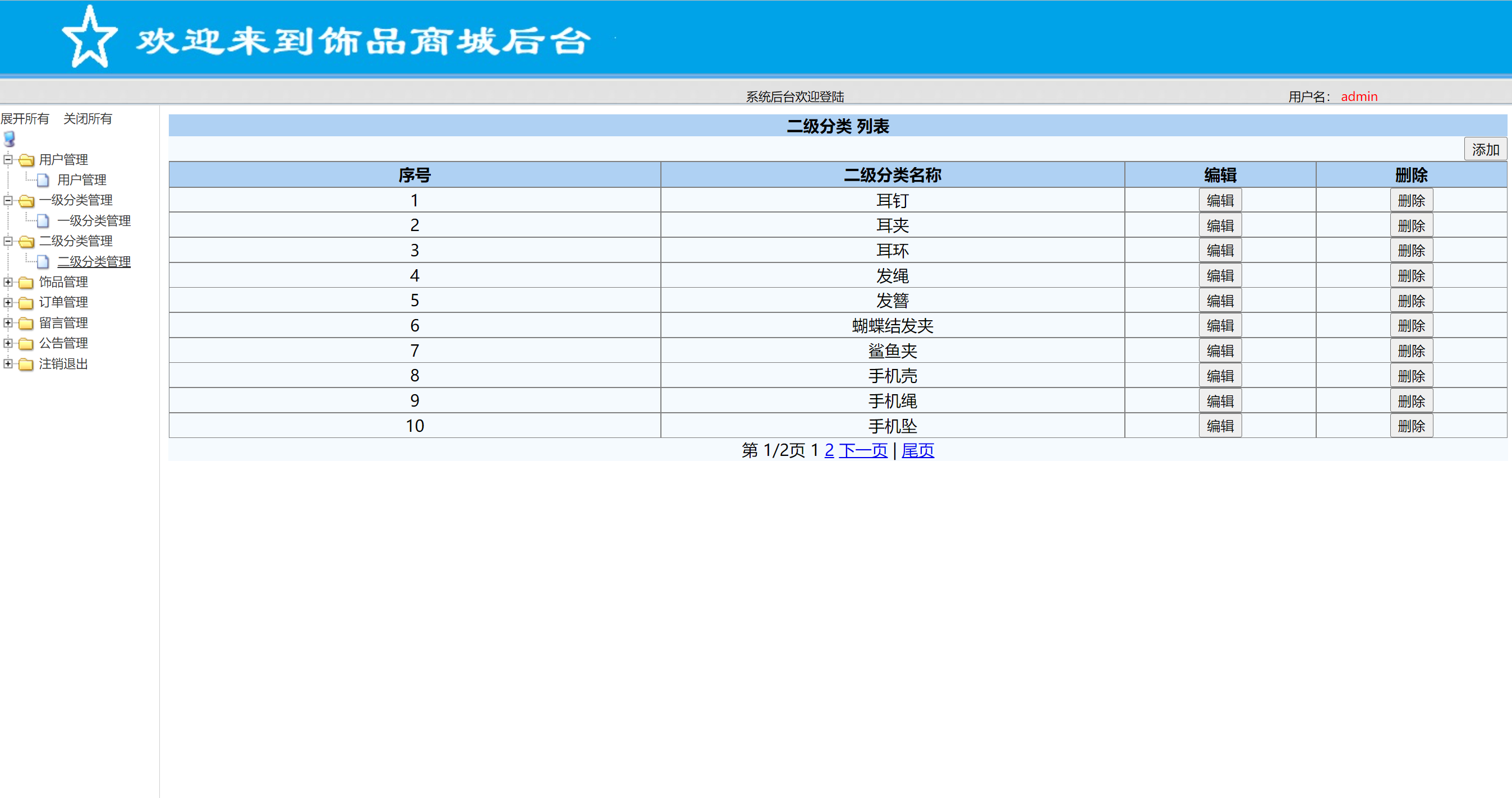Viewport: 1512px width, 798px height.
Task: Edit the 耳钉 category entry
Action: (1220, 200)
